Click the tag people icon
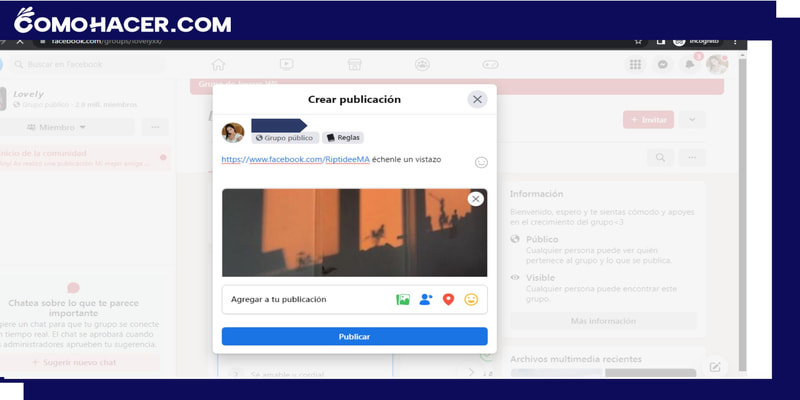 426,299
